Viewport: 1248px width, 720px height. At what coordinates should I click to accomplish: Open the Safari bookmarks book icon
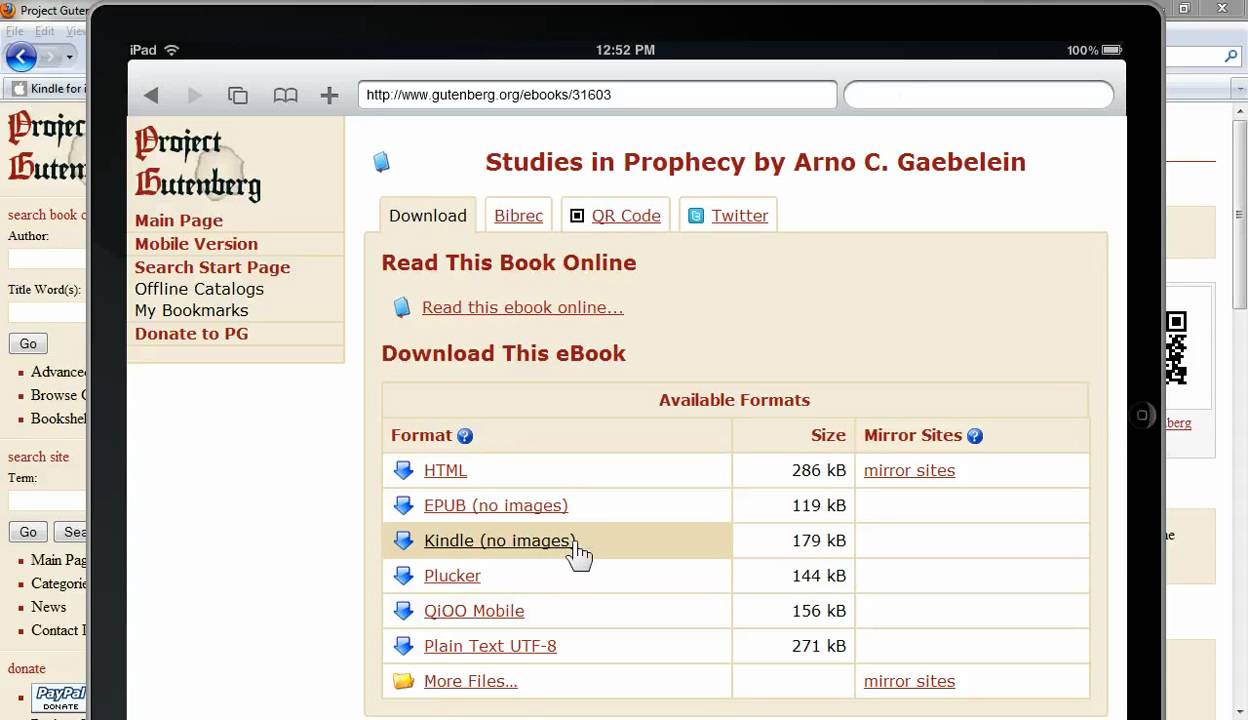coord(285,95)
